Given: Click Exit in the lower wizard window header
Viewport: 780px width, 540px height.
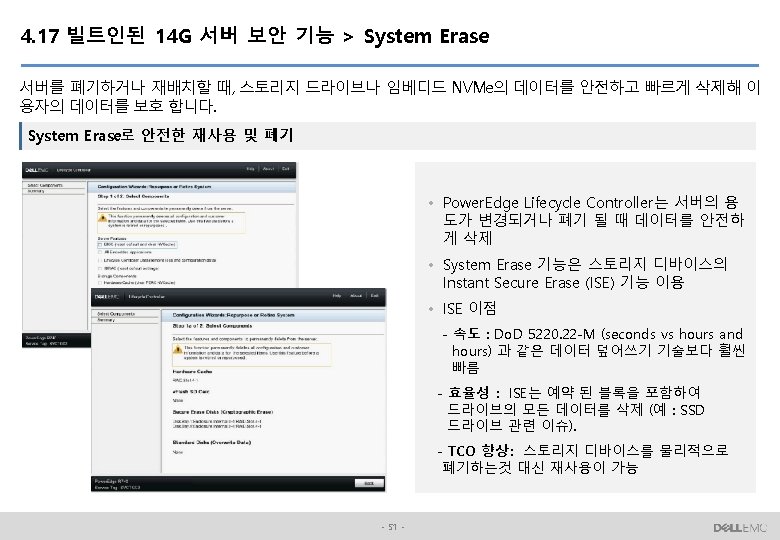Looking at the screenshot, I should [x=375, y=296].
